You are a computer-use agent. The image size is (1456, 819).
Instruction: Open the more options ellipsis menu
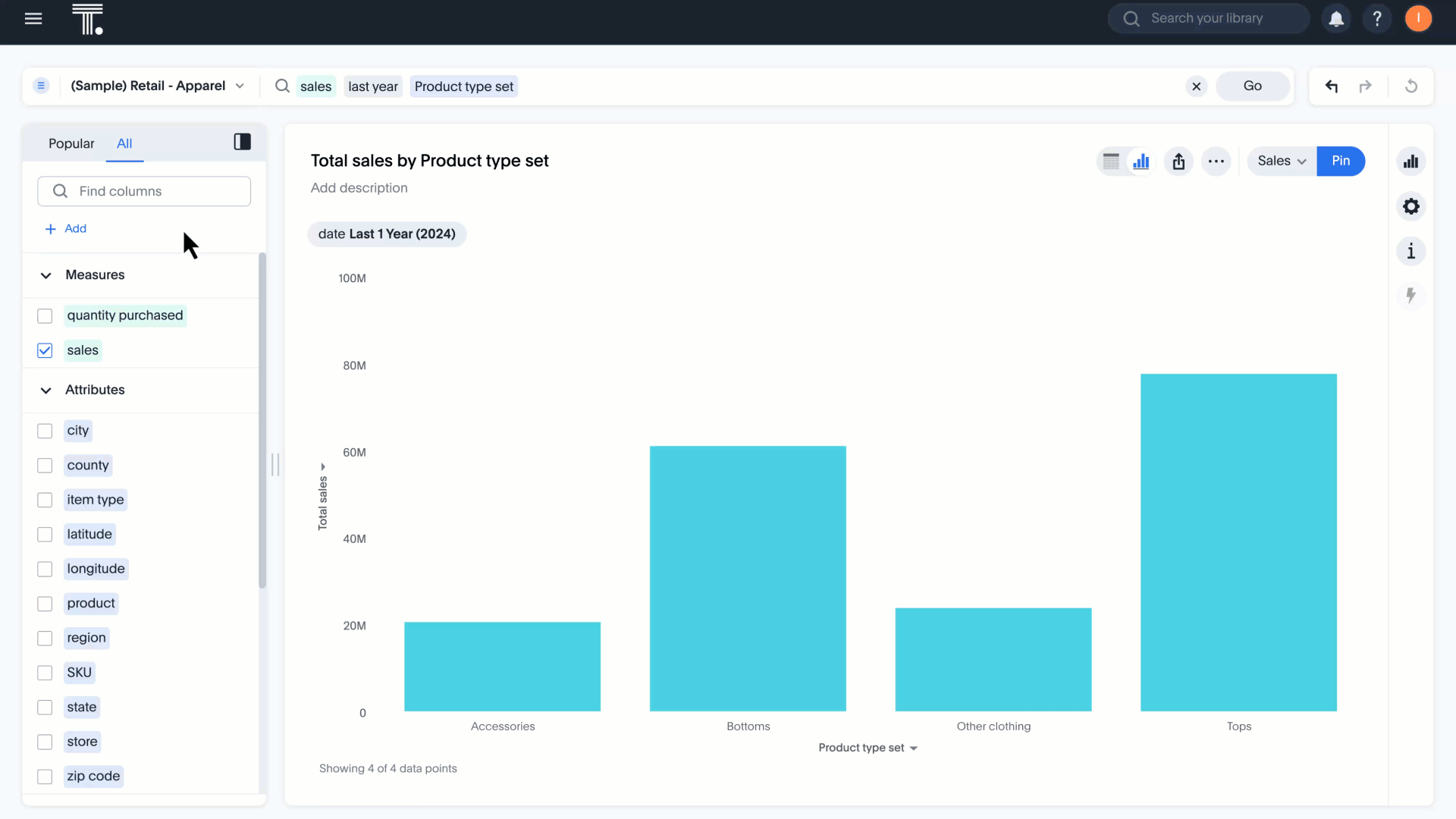1216,161
